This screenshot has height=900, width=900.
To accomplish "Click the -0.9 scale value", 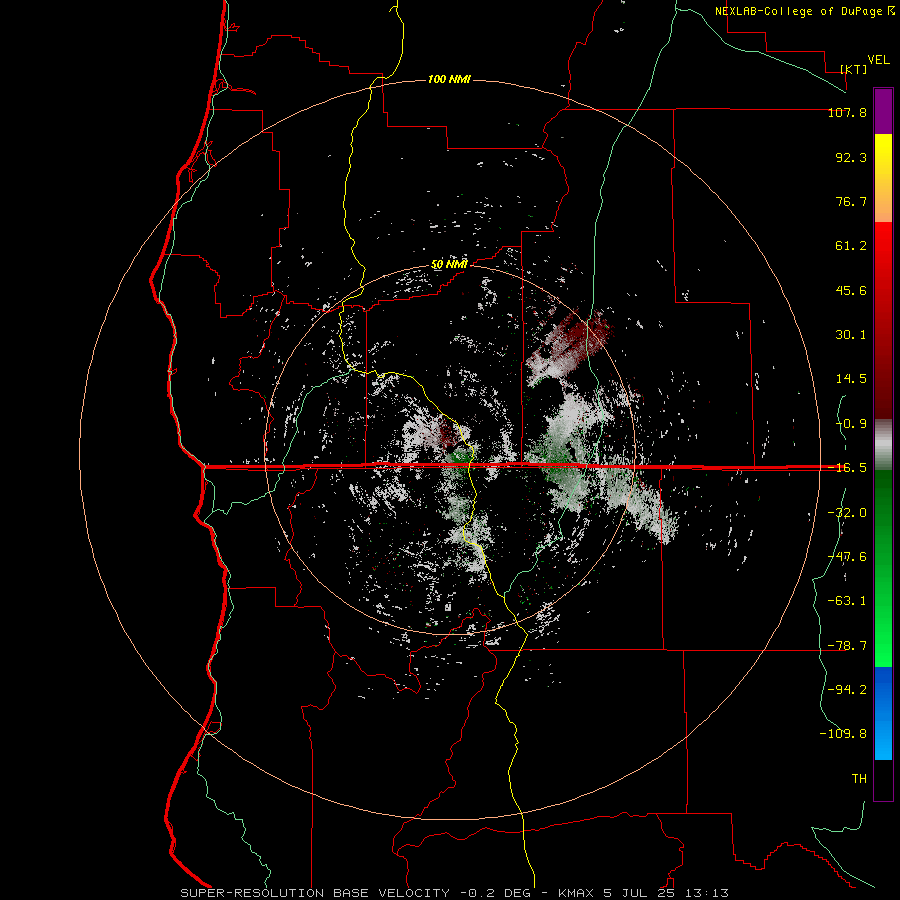I will point(851,424).
